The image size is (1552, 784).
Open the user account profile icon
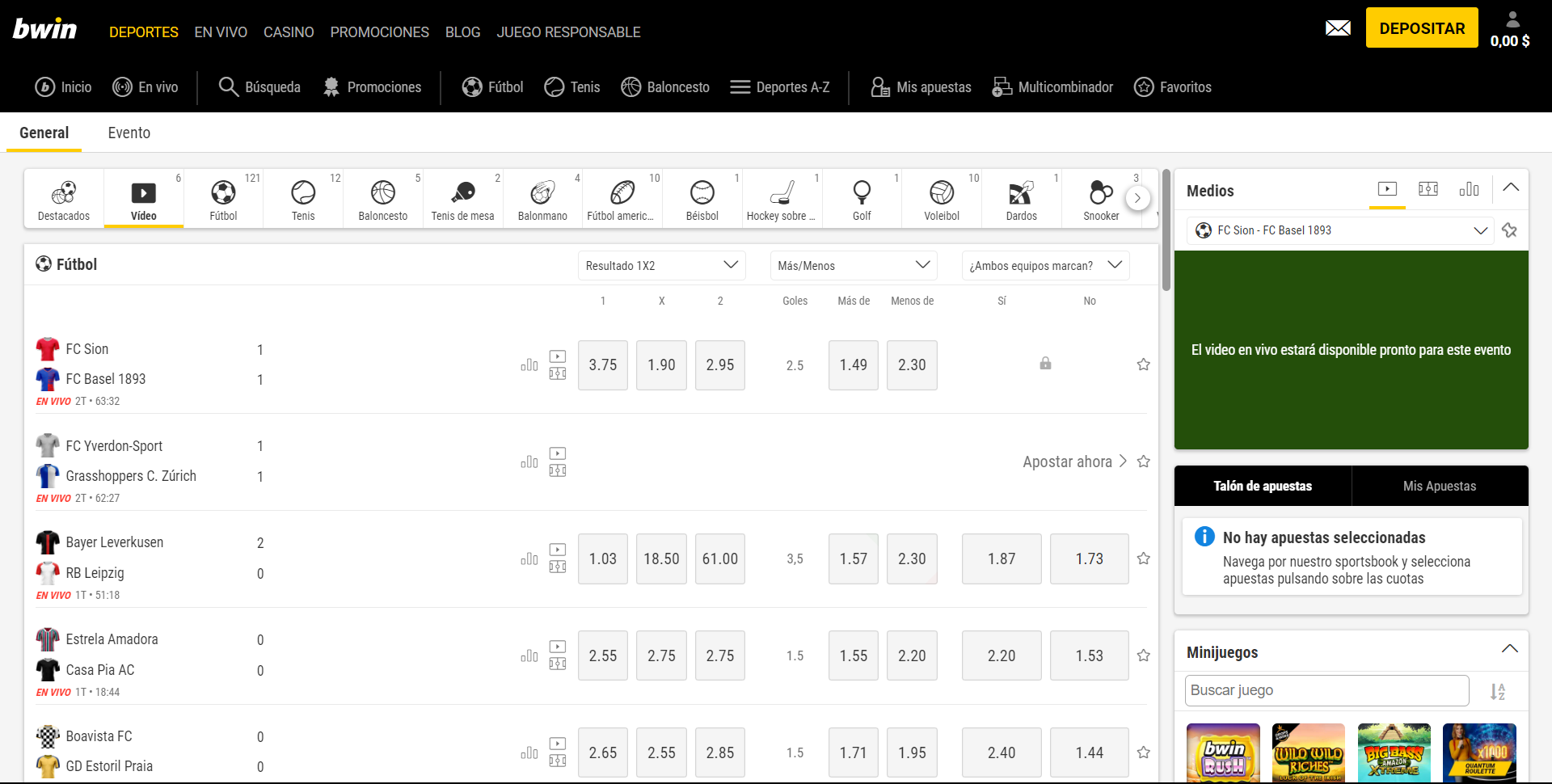(x=1512, y=19)
